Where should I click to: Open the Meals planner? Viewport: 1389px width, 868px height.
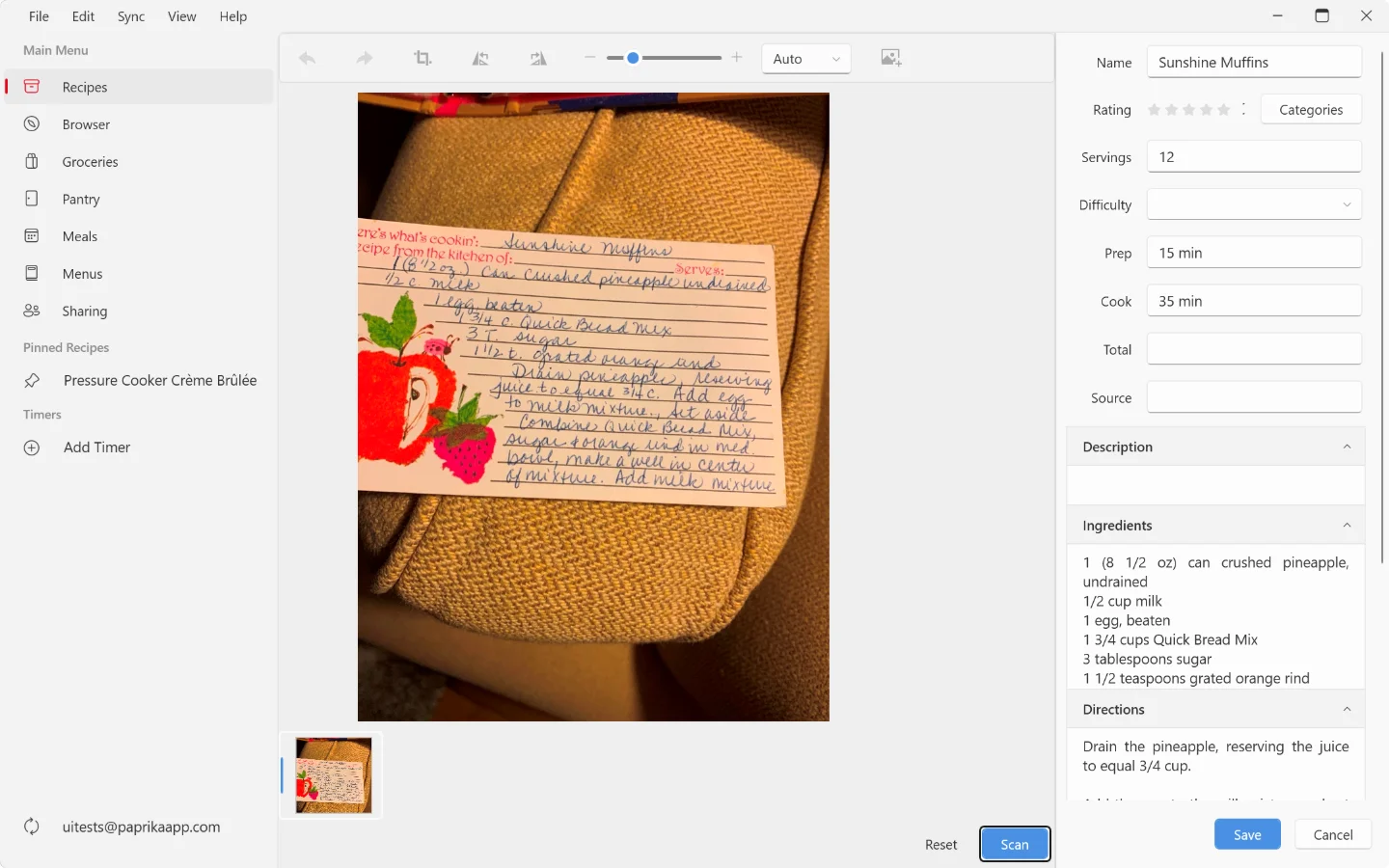click(x=140, y=236)
